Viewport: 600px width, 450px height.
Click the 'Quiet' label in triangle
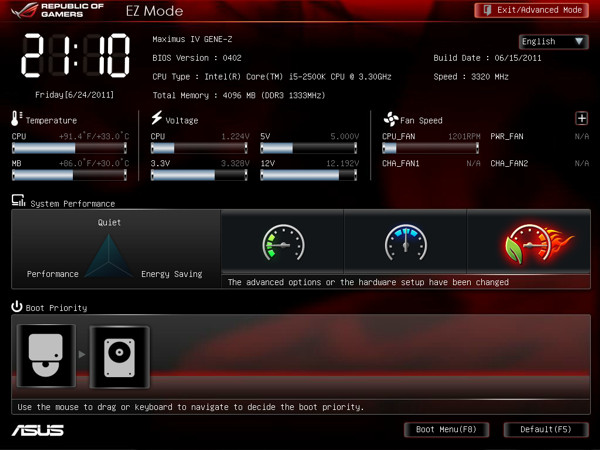click(x=109, y=222)
